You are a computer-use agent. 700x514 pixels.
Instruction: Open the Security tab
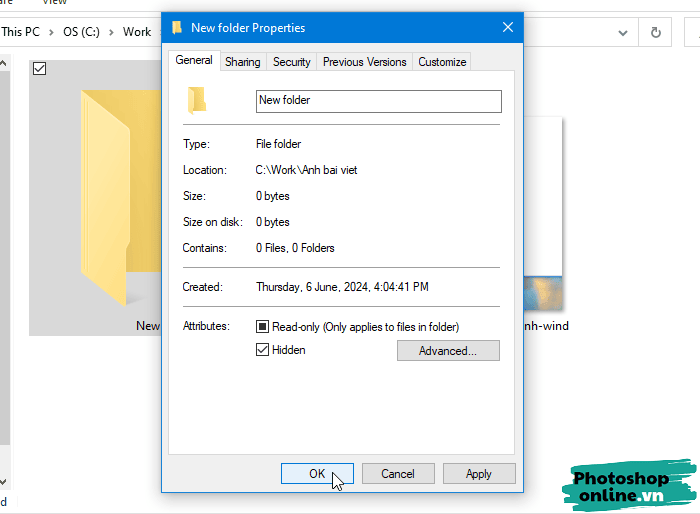pyautogui.click(x=292, y=62)
